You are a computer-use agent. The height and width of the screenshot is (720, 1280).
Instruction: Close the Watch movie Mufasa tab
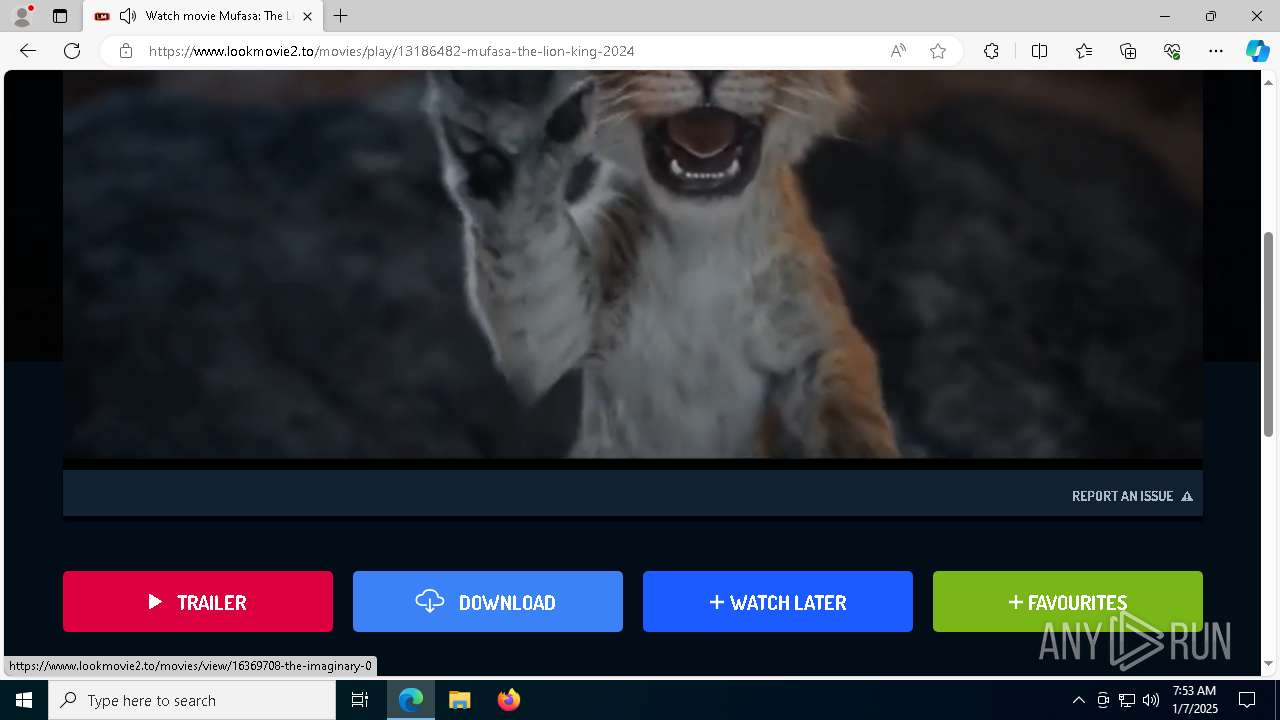pos(307,16)
